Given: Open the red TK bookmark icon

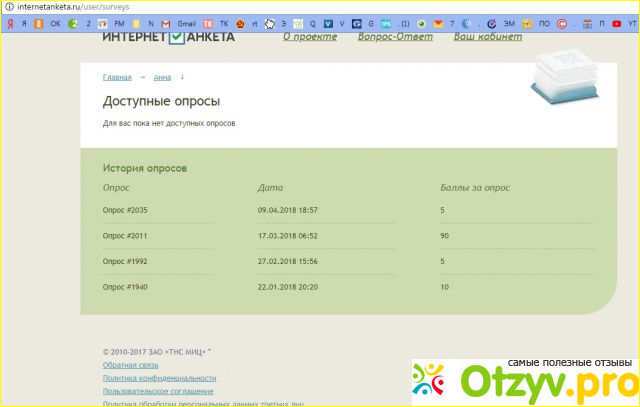Looking at the screenshot, I should click(x=208, y=22).
